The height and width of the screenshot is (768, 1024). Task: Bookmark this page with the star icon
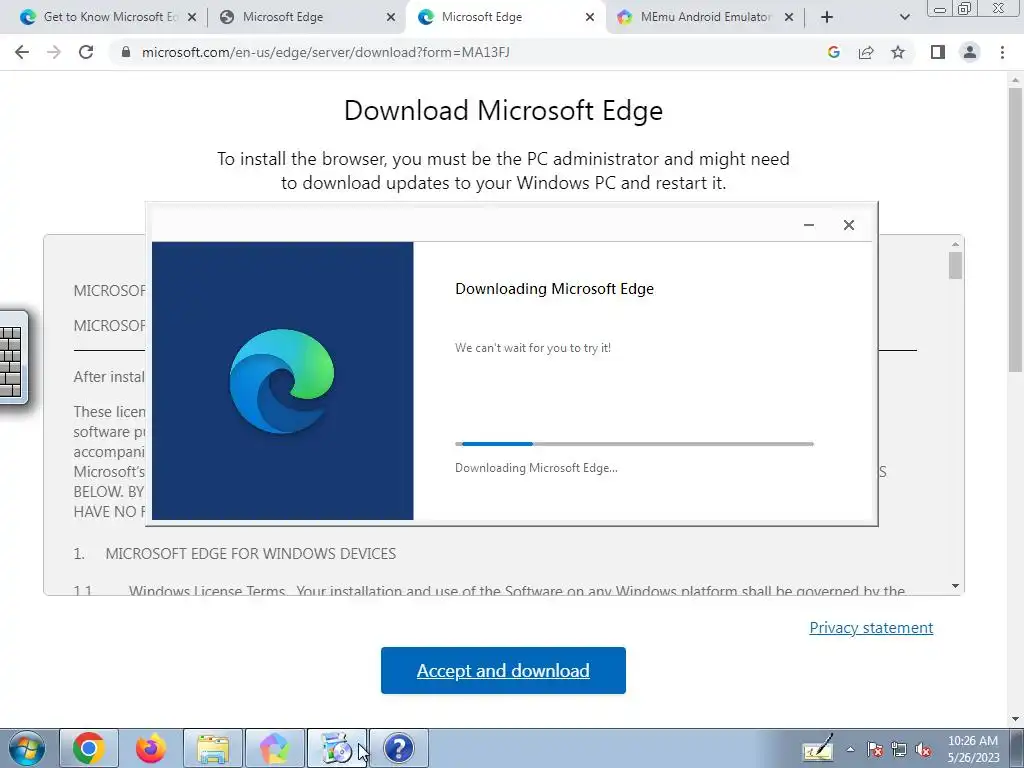click(898, 52)
